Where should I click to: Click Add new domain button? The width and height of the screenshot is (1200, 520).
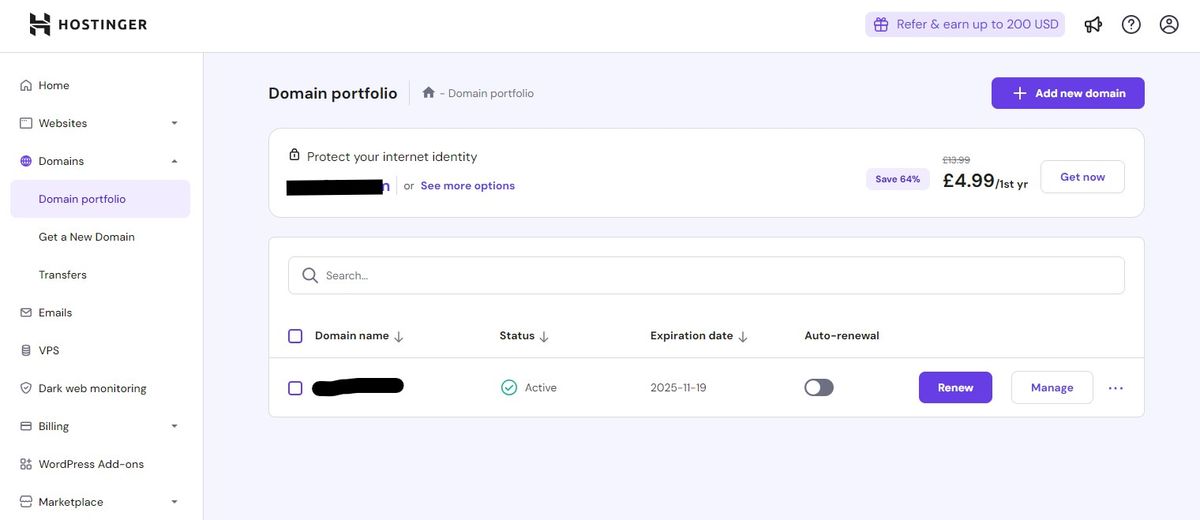click(1068, 93)
